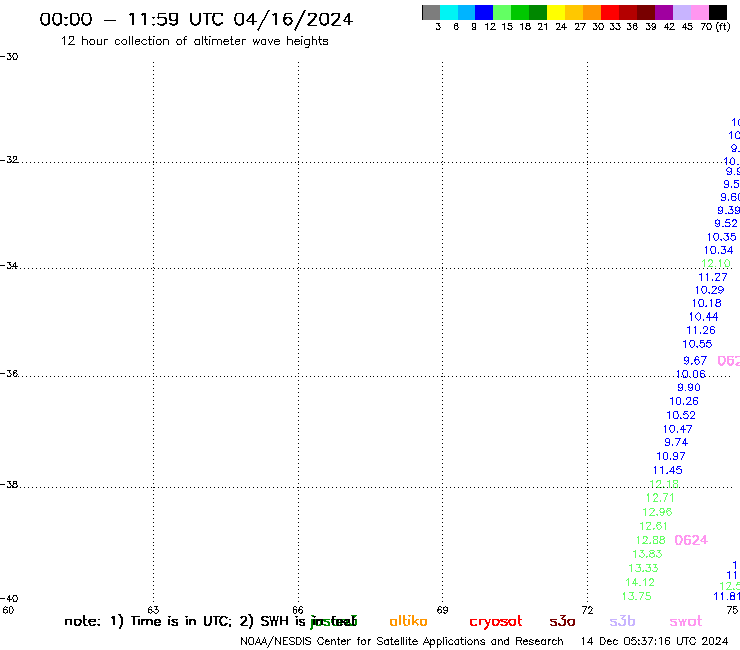Click the 's3b' satellite label
Image resolution: width=740 pixels, height=650 pixels.
pyautogui.click(x=622, y=621)
